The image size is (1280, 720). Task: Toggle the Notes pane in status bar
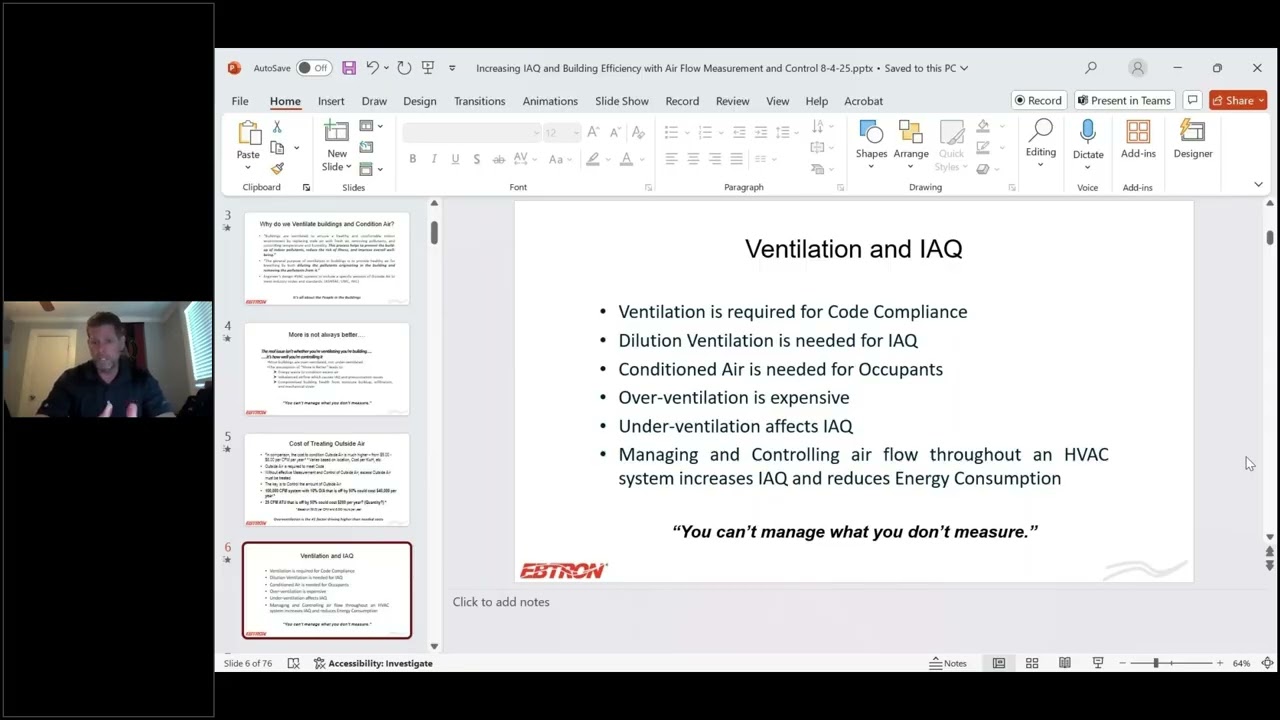(948, 663)
